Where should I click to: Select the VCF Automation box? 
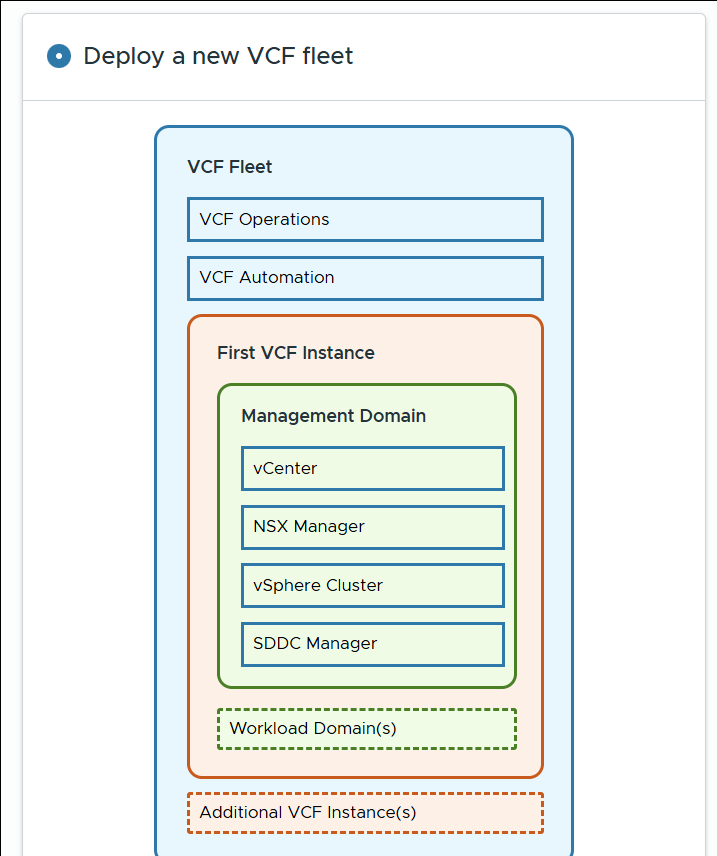tap(365, 278)
